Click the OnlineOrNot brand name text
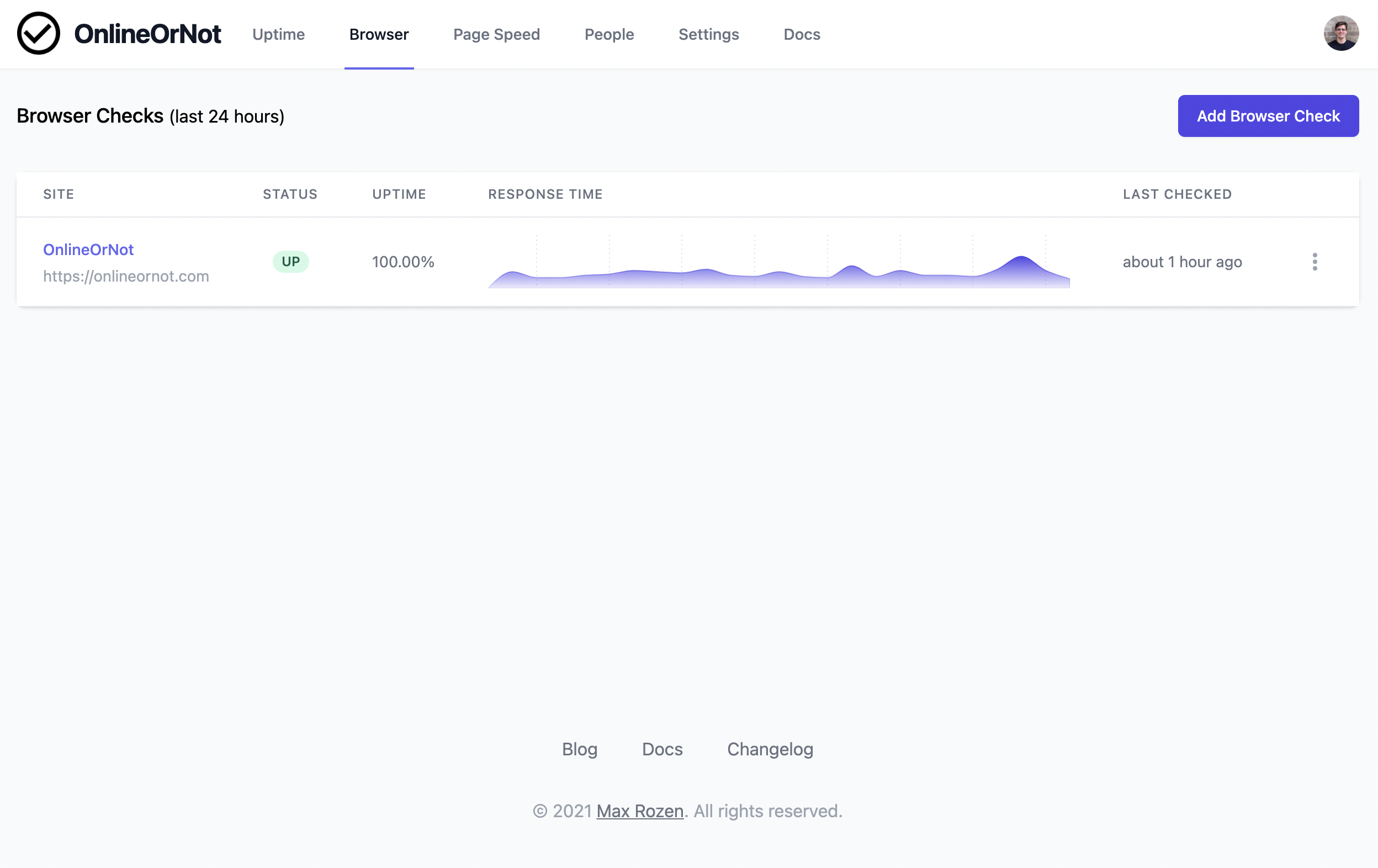The width and height of the screenshot is (1378, 868). (147, 34)
